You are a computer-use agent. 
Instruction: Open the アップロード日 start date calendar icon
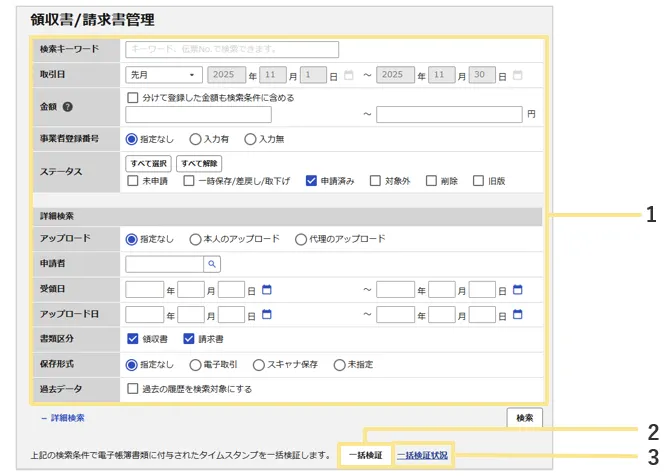pos(267,314)
